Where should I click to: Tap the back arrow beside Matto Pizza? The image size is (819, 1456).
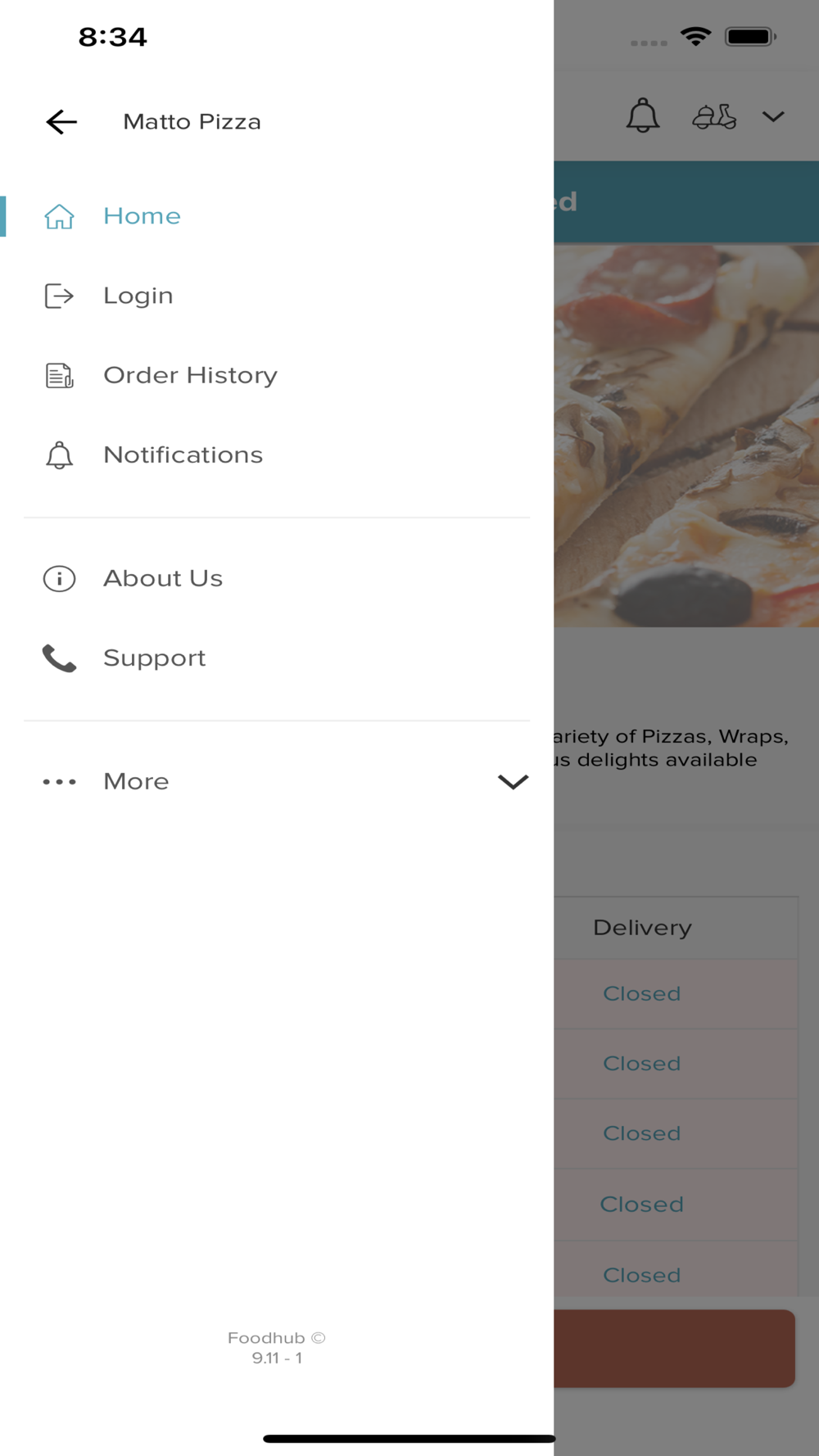coord(61,122)
